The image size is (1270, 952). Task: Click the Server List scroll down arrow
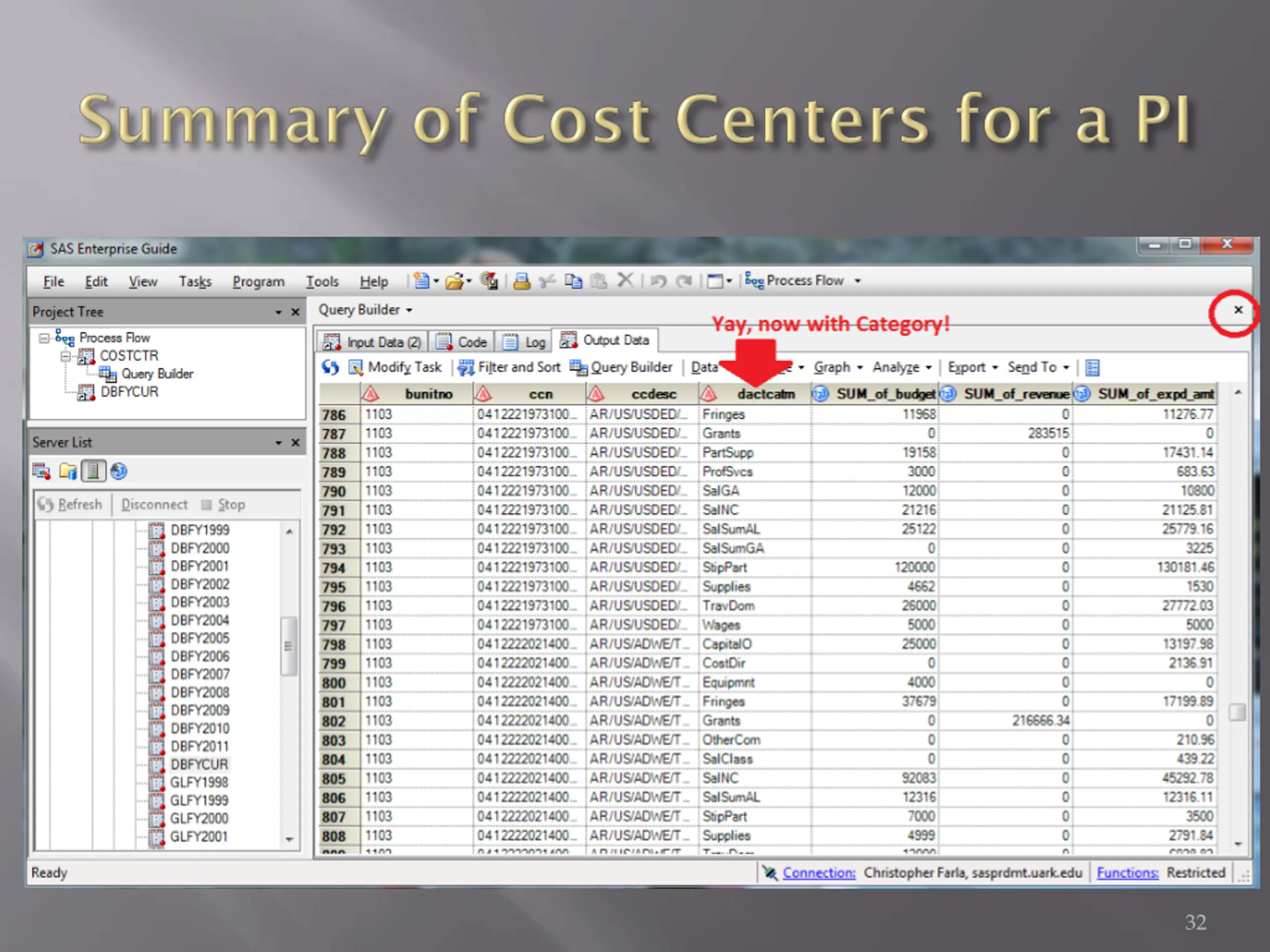pos(289,839)
